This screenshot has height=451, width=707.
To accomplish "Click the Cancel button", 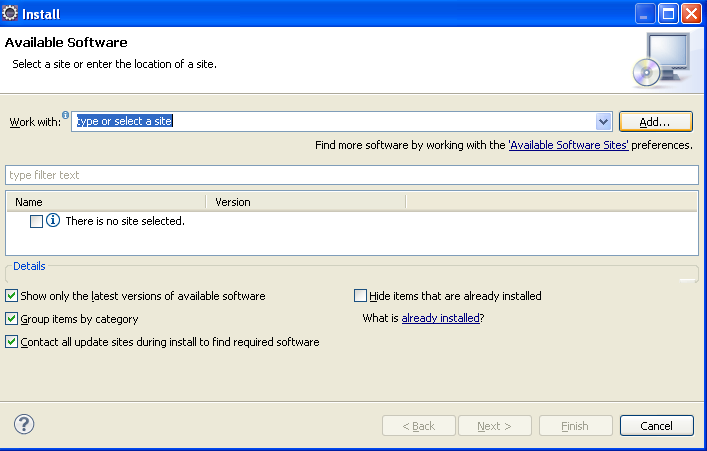I will click(656, 426).
